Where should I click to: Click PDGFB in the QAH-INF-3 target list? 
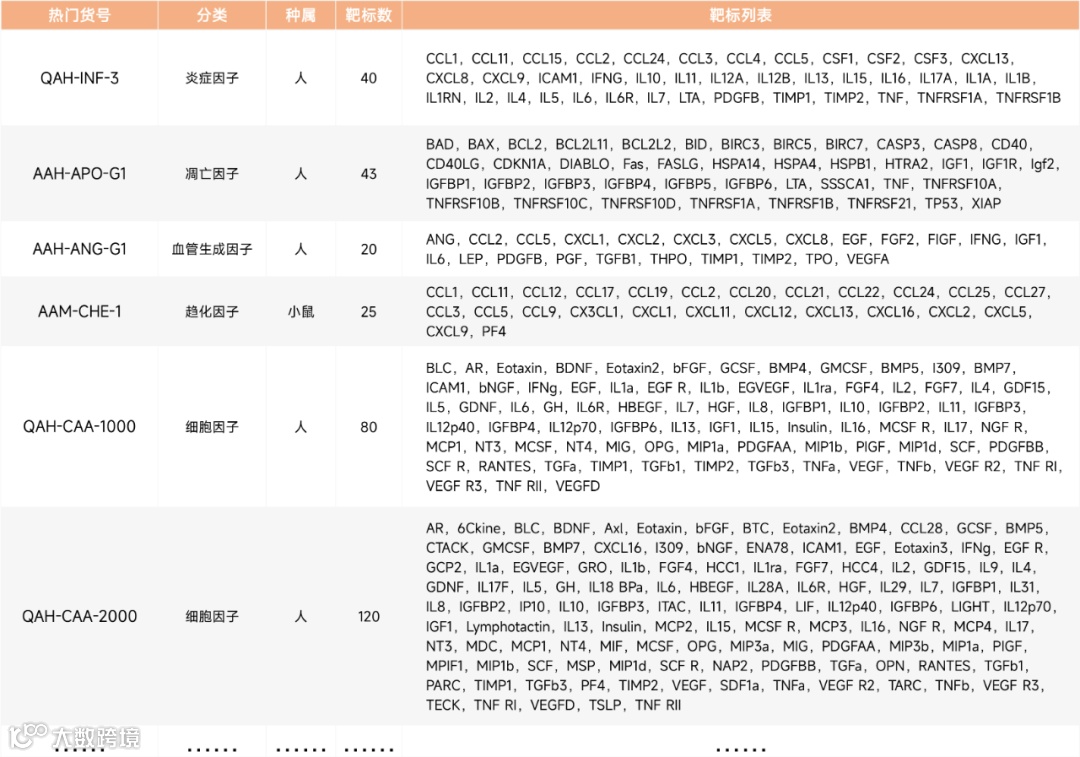point(736,98)
